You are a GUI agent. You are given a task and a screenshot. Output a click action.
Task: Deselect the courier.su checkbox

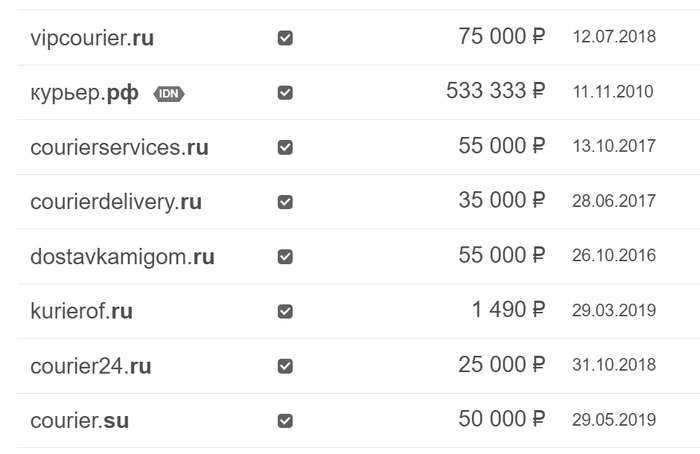pos(285,421)
